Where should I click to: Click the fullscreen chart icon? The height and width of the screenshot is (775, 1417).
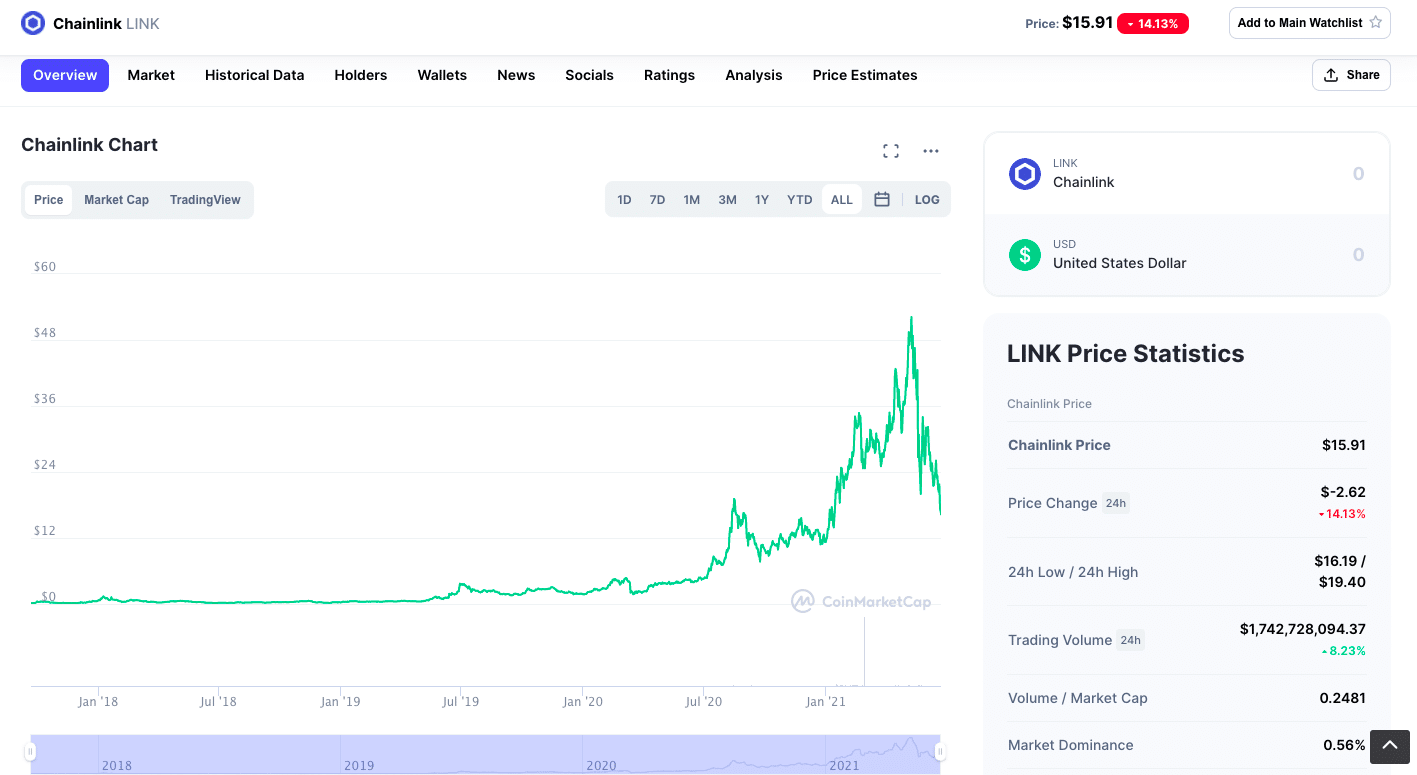(891, 151)
